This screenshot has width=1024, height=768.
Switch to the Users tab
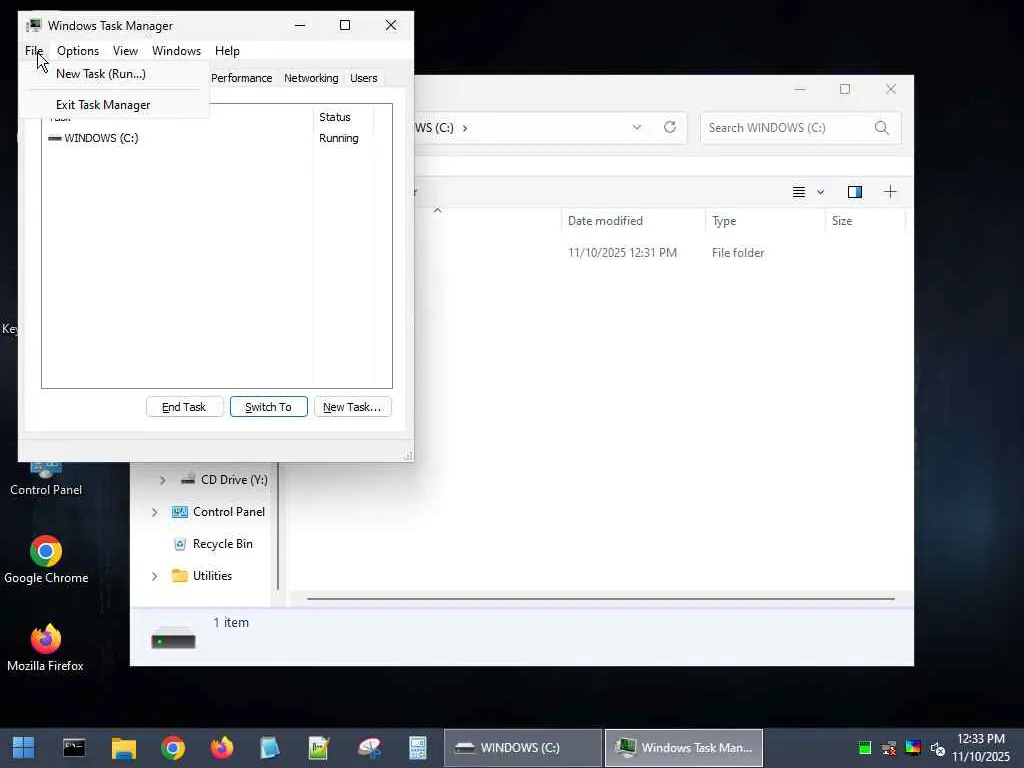pos(364,78)
